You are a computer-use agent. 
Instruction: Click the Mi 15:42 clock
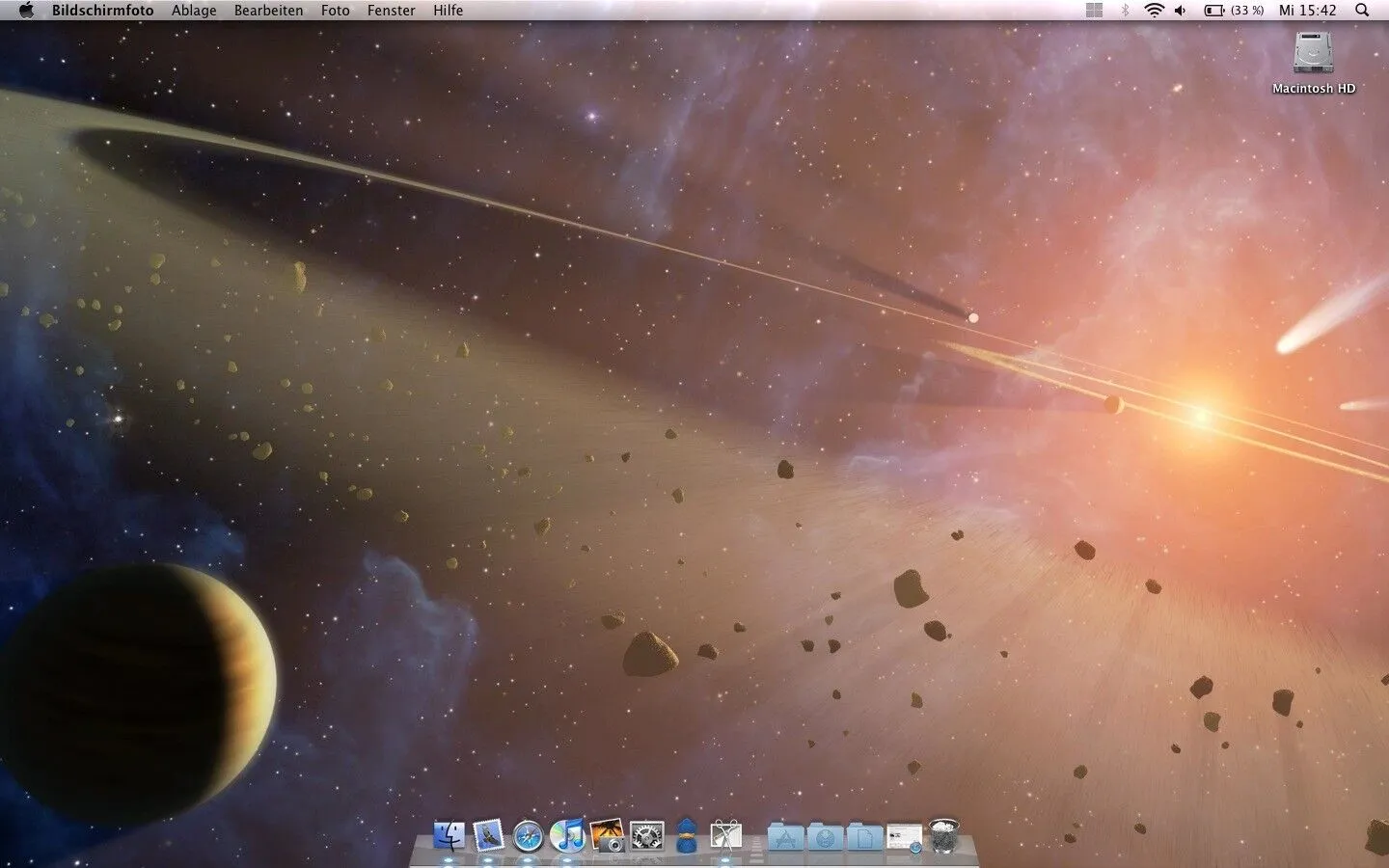coord(1307,11)
